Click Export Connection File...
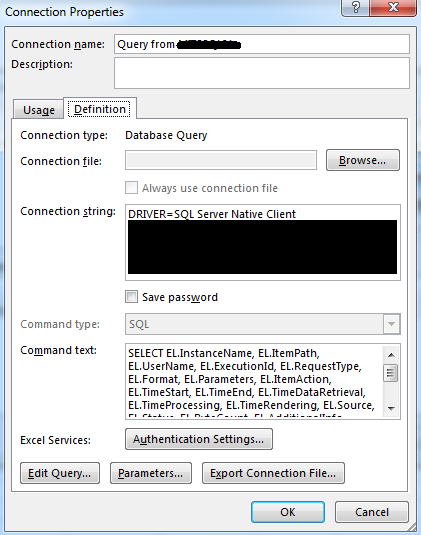421x535 pixels. [x=273, y=473]
